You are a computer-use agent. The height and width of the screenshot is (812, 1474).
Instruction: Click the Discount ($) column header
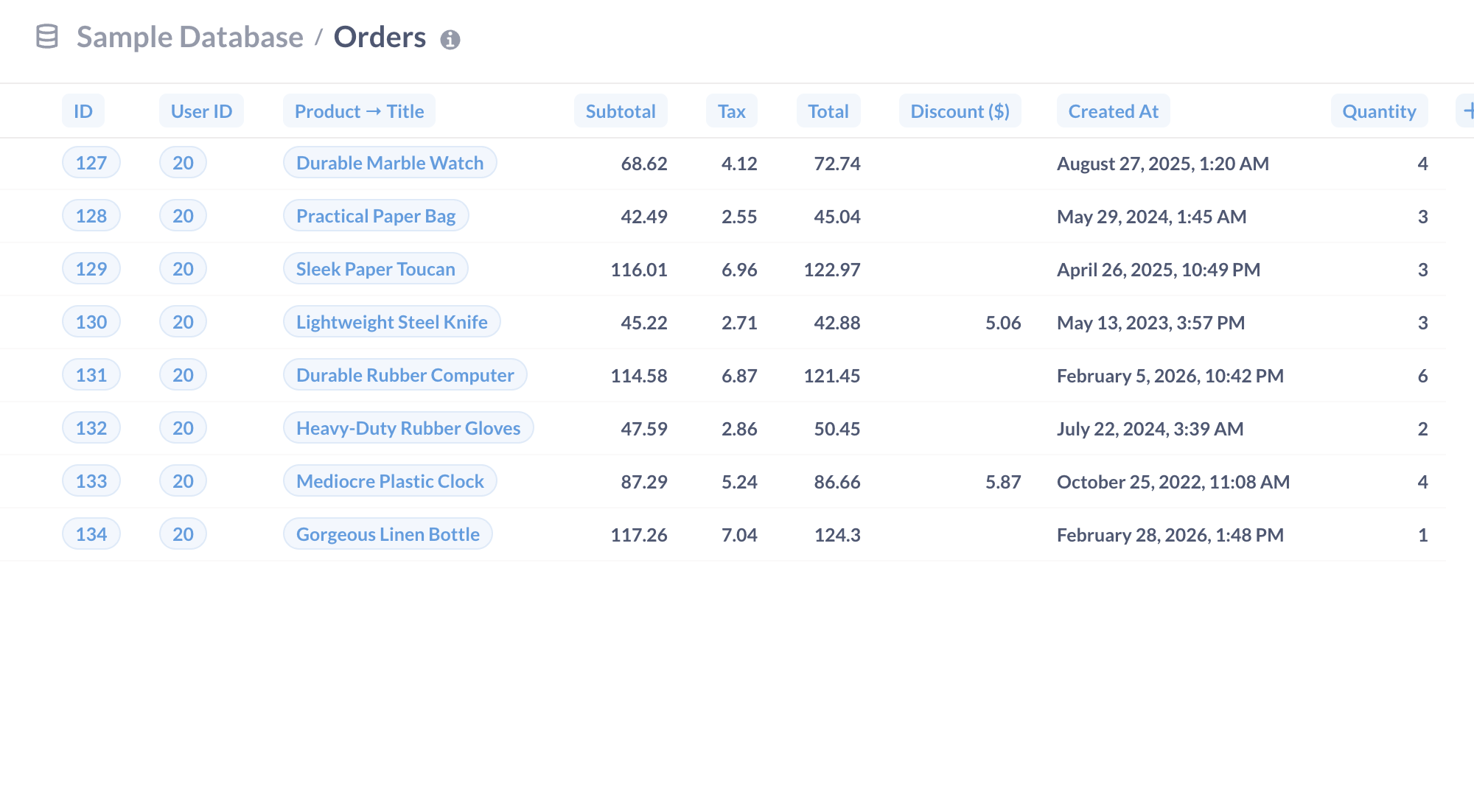click(960, 111)
